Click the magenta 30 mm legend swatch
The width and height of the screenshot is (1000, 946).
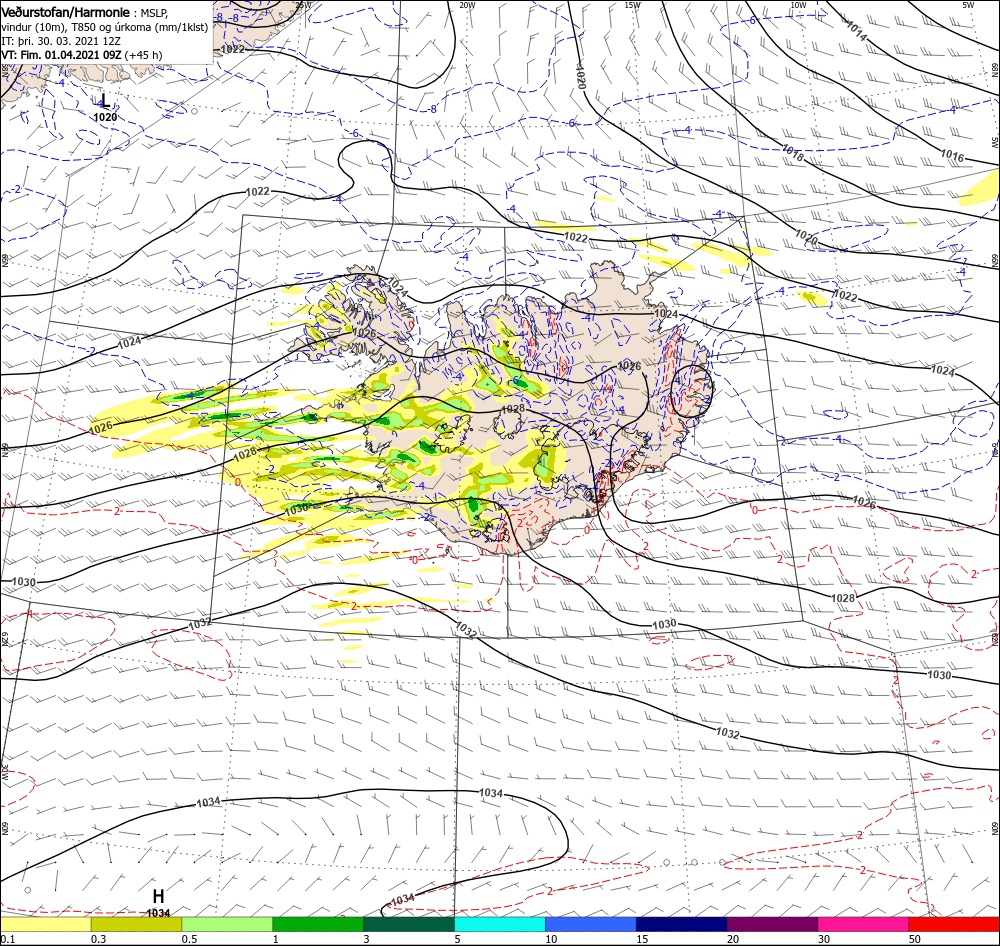[x=864, y=925]
